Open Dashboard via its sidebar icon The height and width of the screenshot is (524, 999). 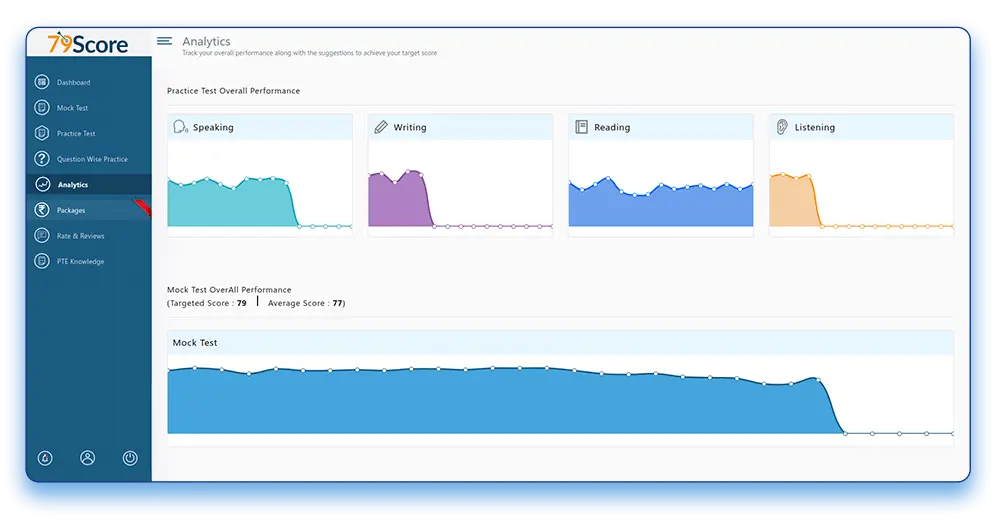click(42, 82)
